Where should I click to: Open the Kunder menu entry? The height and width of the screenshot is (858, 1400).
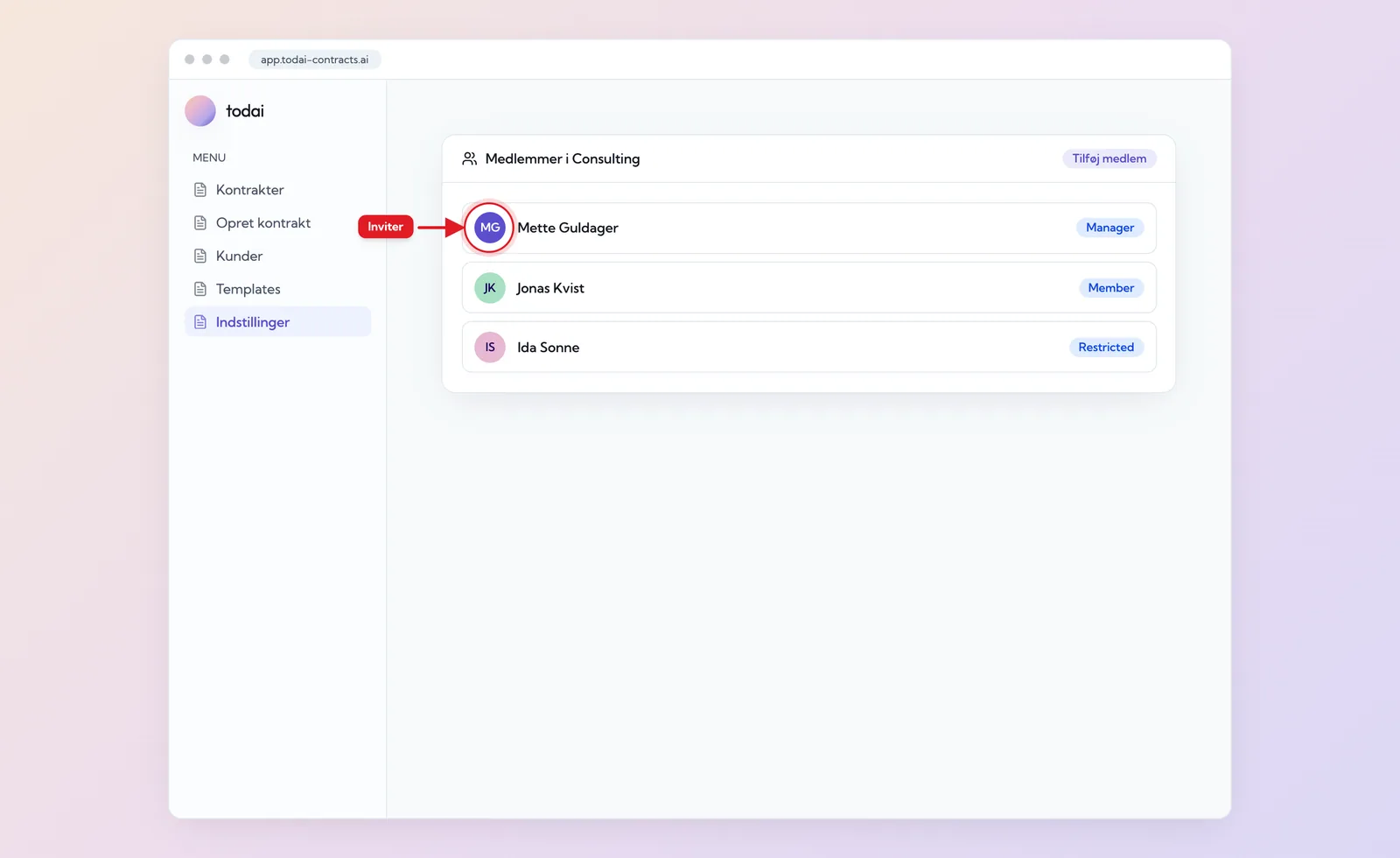(277, 257)
